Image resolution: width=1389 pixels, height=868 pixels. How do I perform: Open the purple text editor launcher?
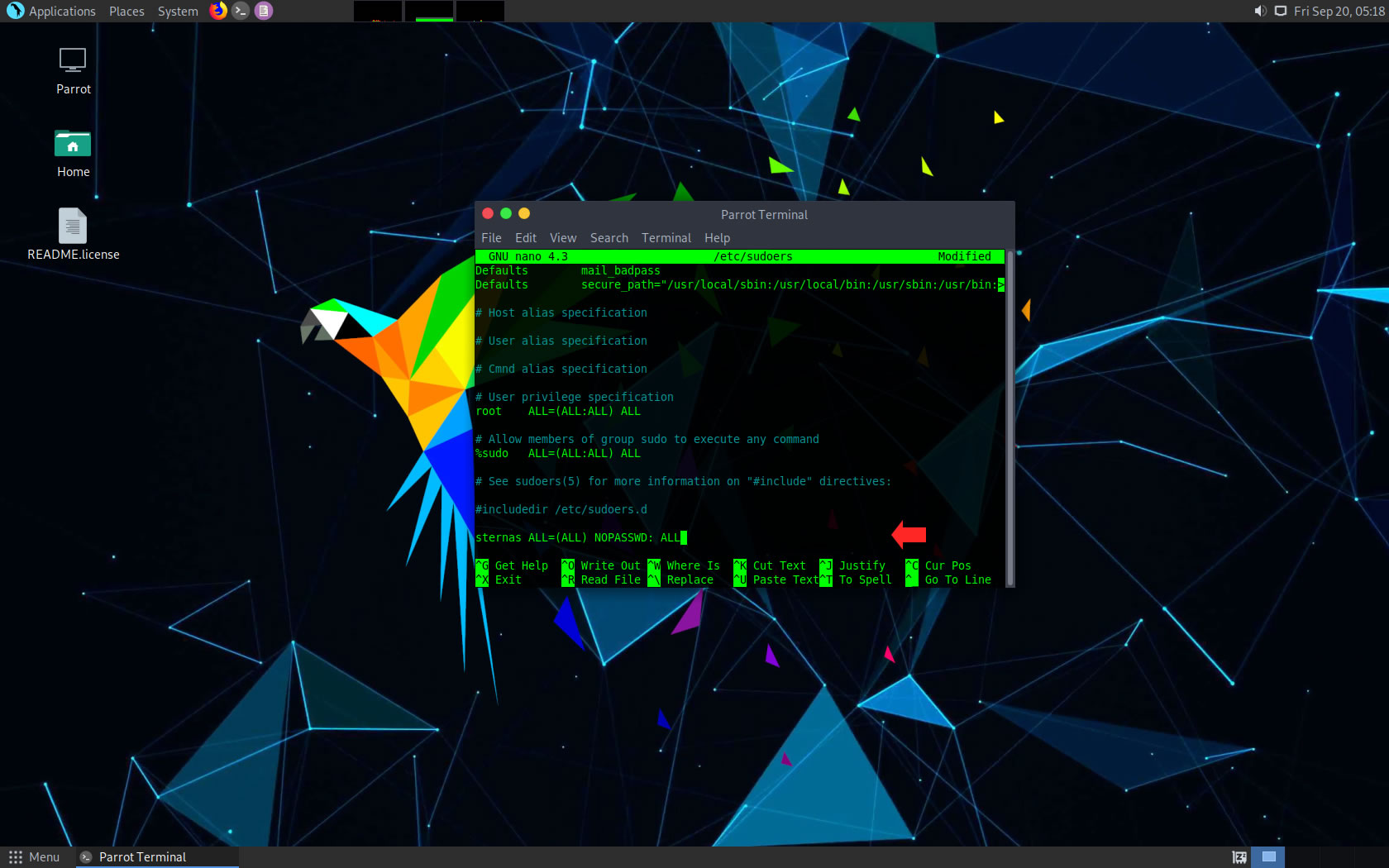263,11
